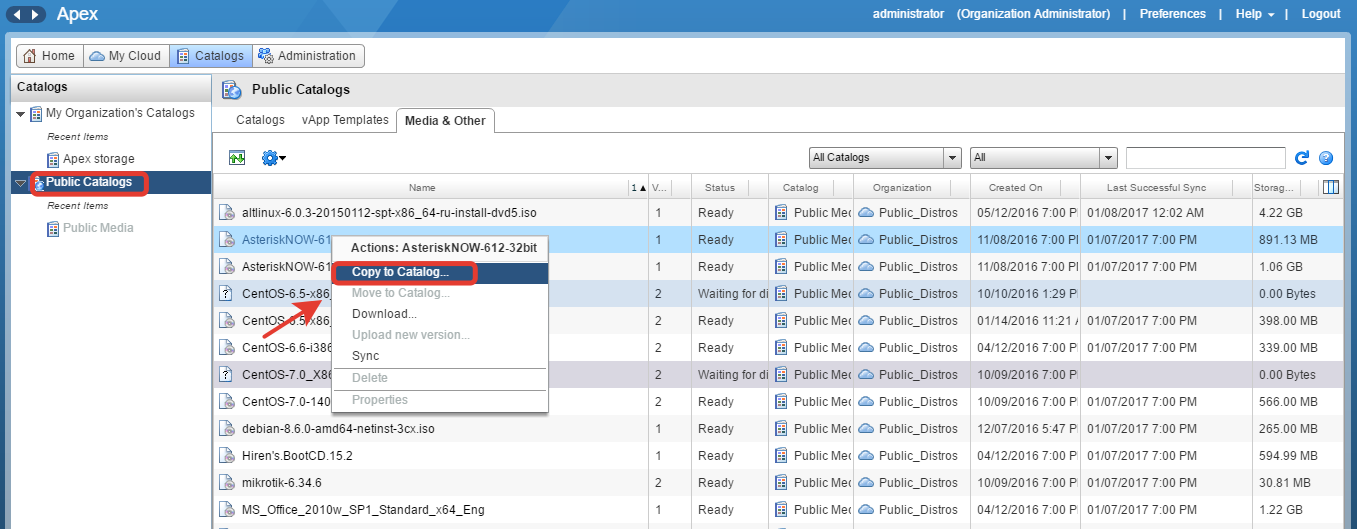This screenshot has height=529, width=1357.
Task: Click the blue help icon
Action: coord(1326,158)
